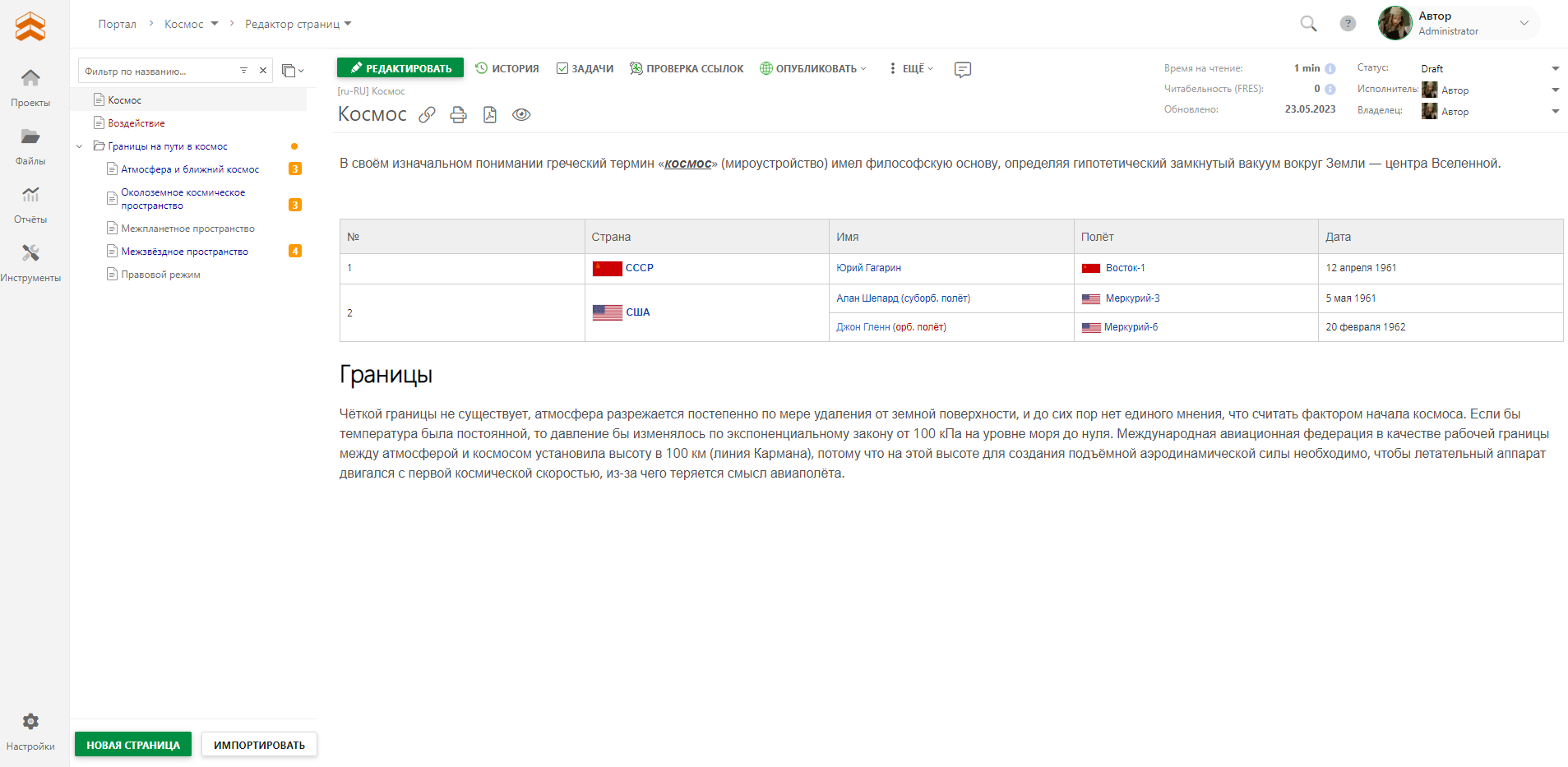The width and height of the screenshot is (1568, 767).
Task: Follow the Юрий Гагарин link
Action: (868, 268)
